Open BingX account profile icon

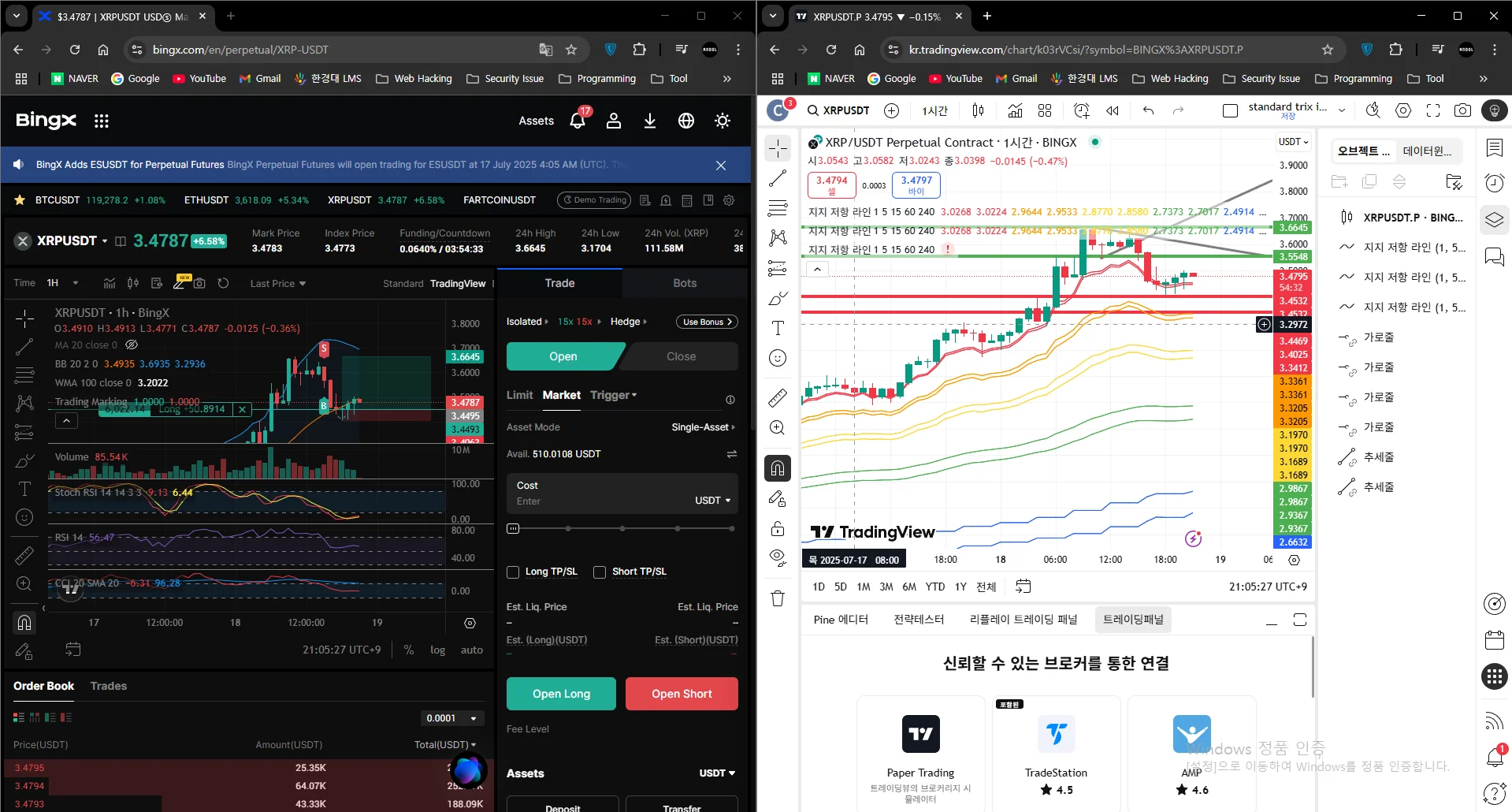[614, 121]
